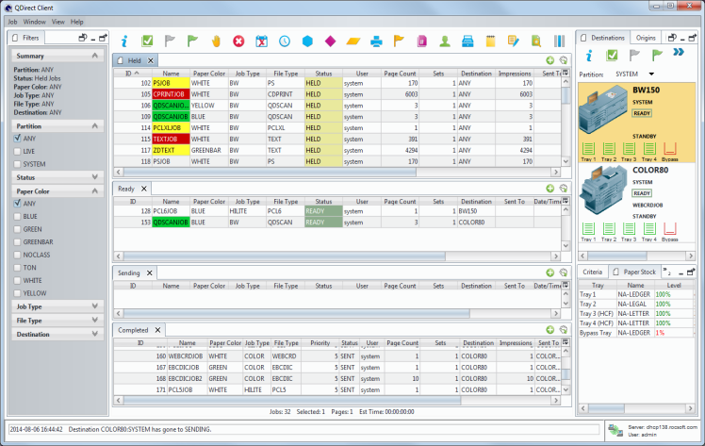Check the SYSTEM partition checkbox
This screenshot has width=705, height=446.
(x=18, y=164)
